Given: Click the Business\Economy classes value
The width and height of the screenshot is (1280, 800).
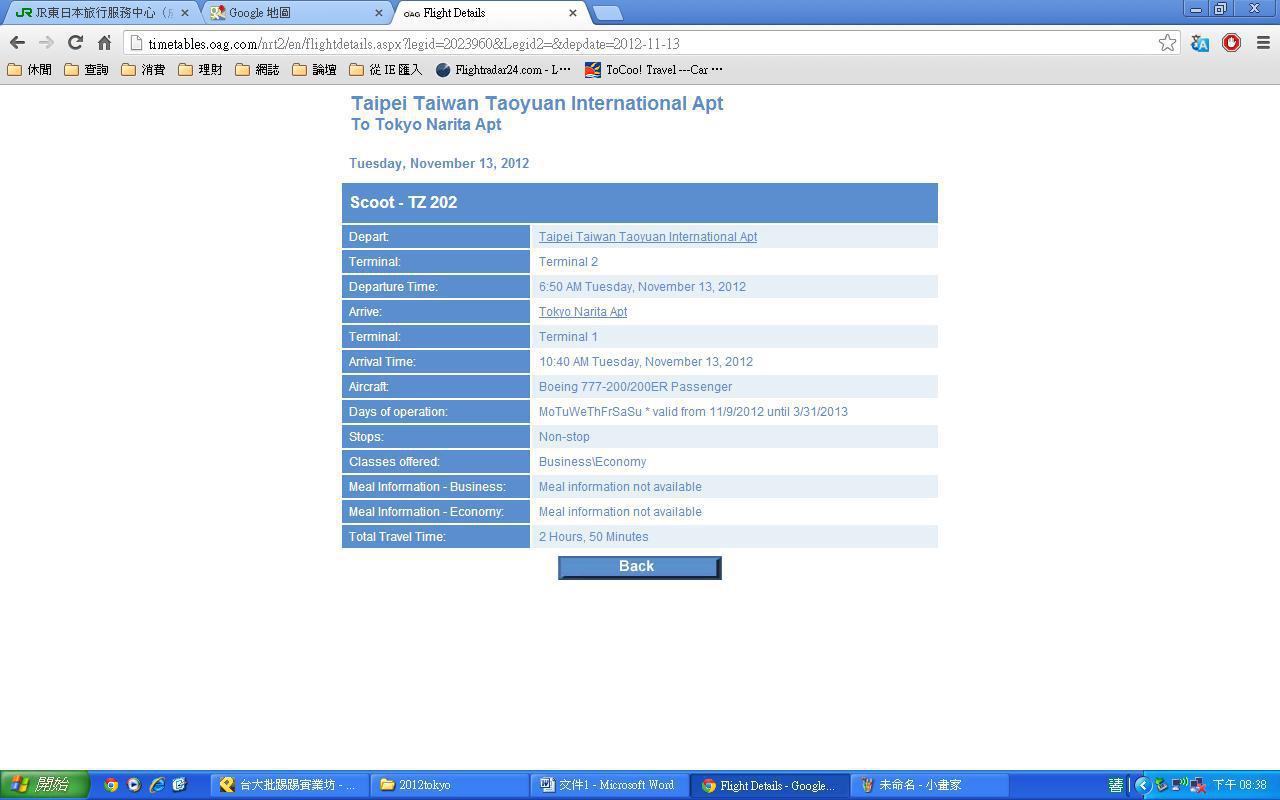Looking at the screenshot, I should [592, 462].
